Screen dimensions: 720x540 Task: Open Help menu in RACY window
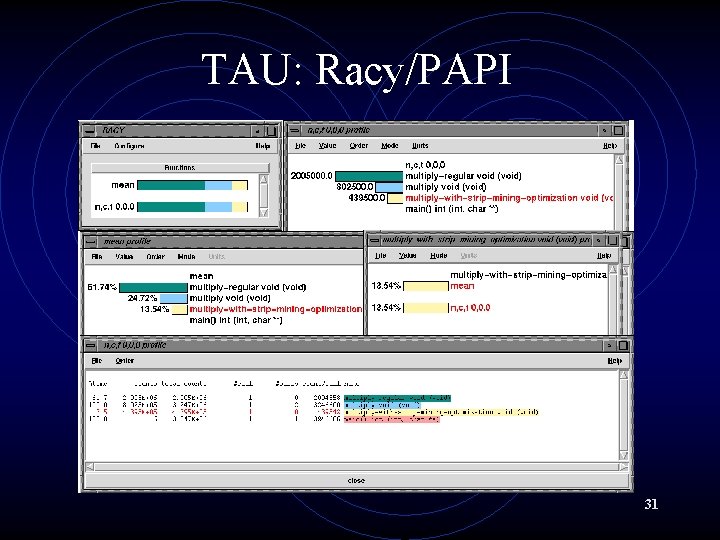pos(263,146)
